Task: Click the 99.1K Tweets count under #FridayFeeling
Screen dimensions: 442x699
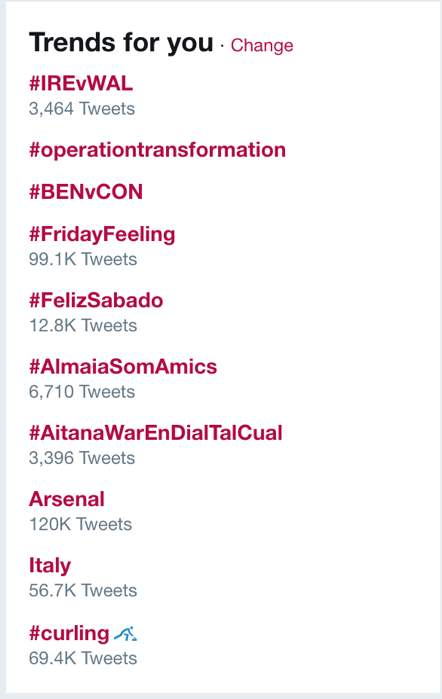Action: click(83, 259)
